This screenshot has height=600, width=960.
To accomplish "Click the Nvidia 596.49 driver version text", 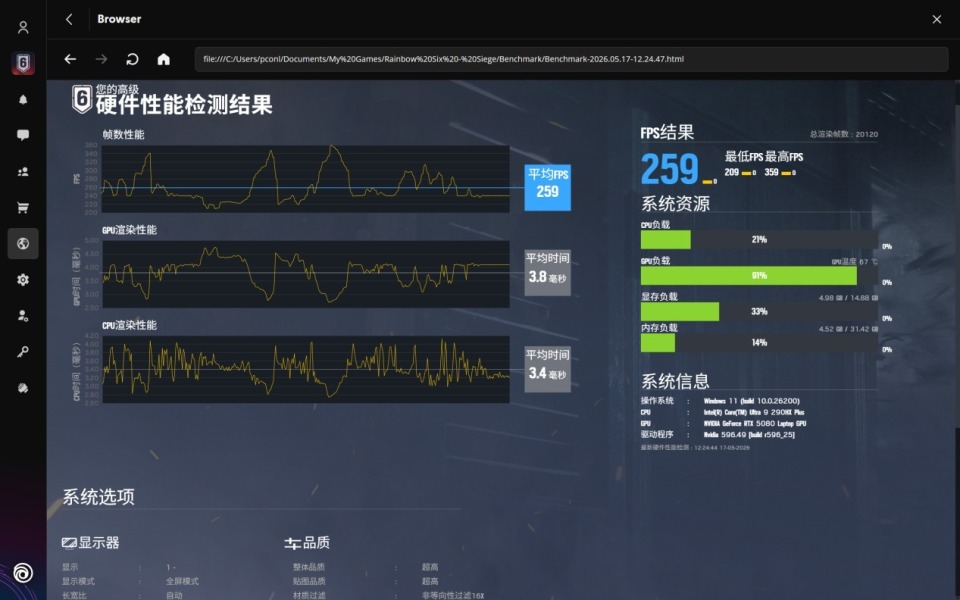I will (x=749, y=435).
